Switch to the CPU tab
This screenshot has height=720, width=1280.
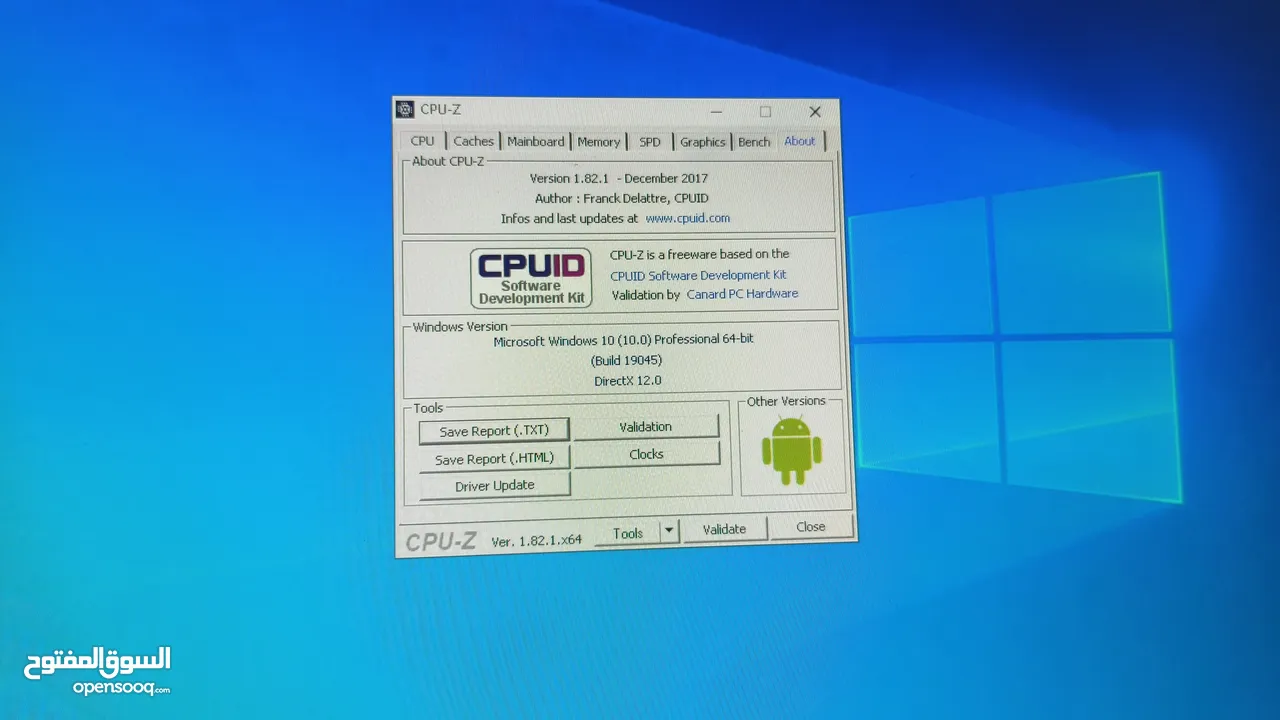click(x=422, y=141)
